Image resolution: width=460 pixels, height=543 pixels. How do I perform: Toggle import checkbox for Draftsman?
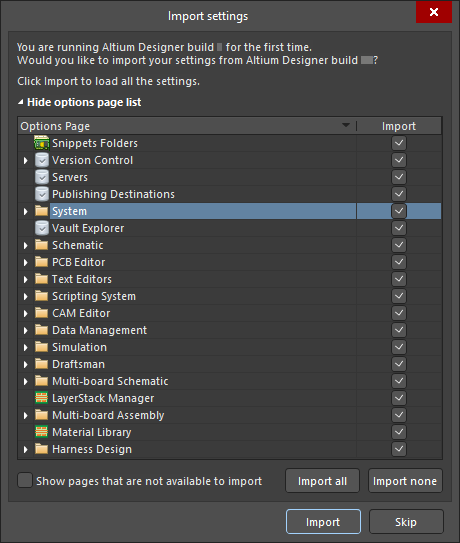(x=399, y=364)
